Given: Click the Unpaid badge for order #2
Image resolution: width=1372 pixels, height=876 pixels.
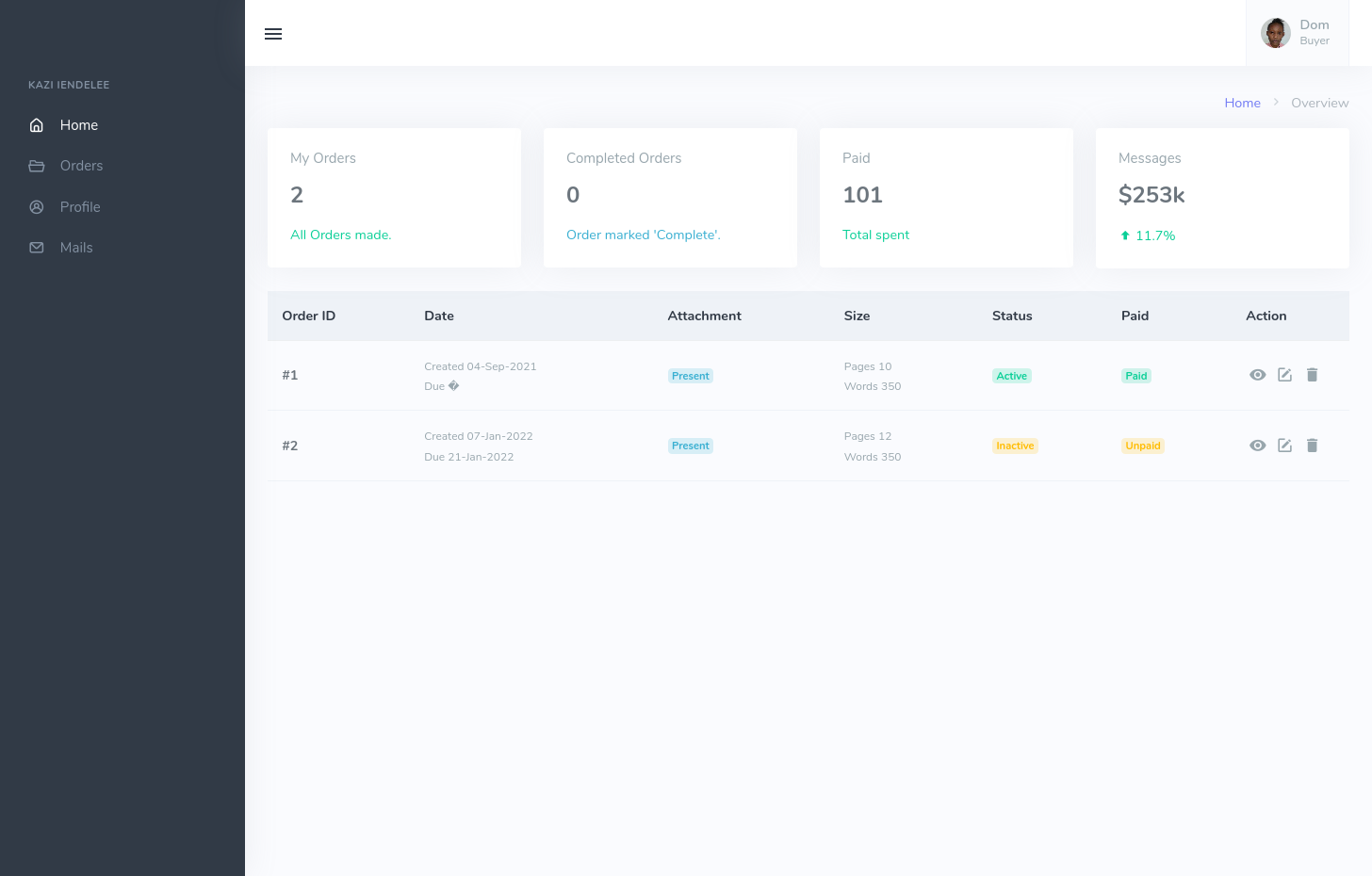Looking at the screenshot, I should (x=1142, y=446).
